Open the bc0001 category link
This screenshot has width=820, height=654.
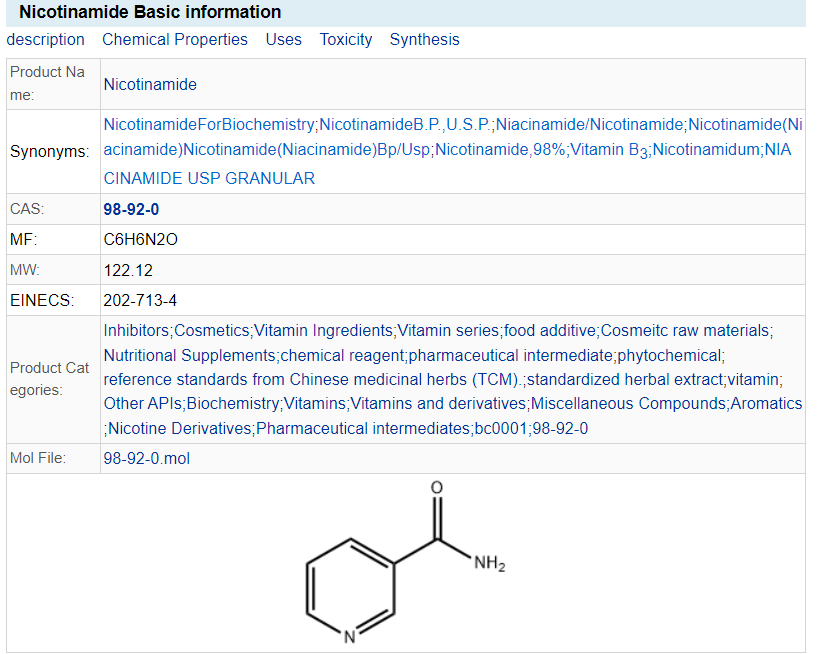coord(500,429)
